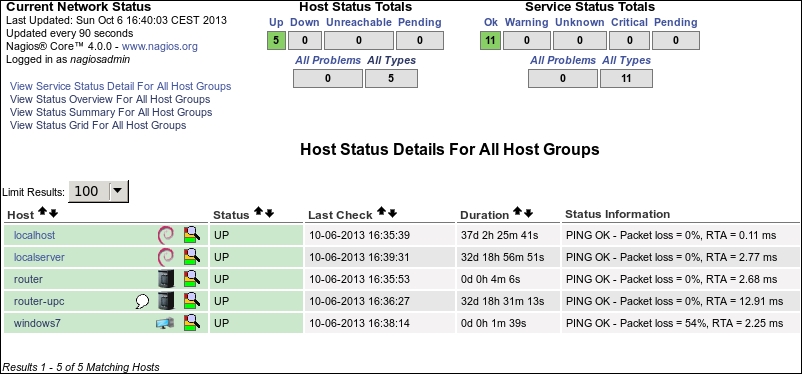Screen dimensions: 802x374
Task: Click the Service Status All Types link
Action: click(x=627, y=60)
